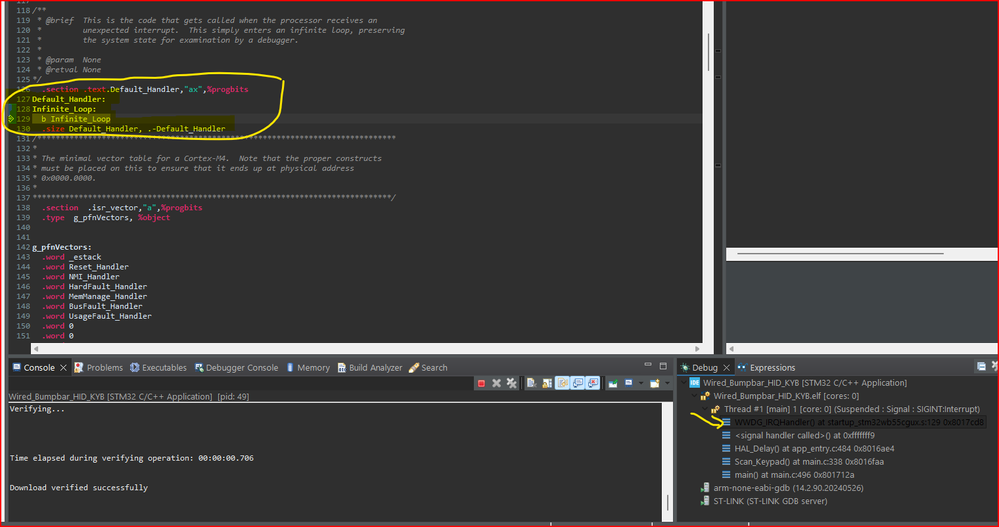
Task: Click the editor horizontal scrollbar
Action: [367, 349]
